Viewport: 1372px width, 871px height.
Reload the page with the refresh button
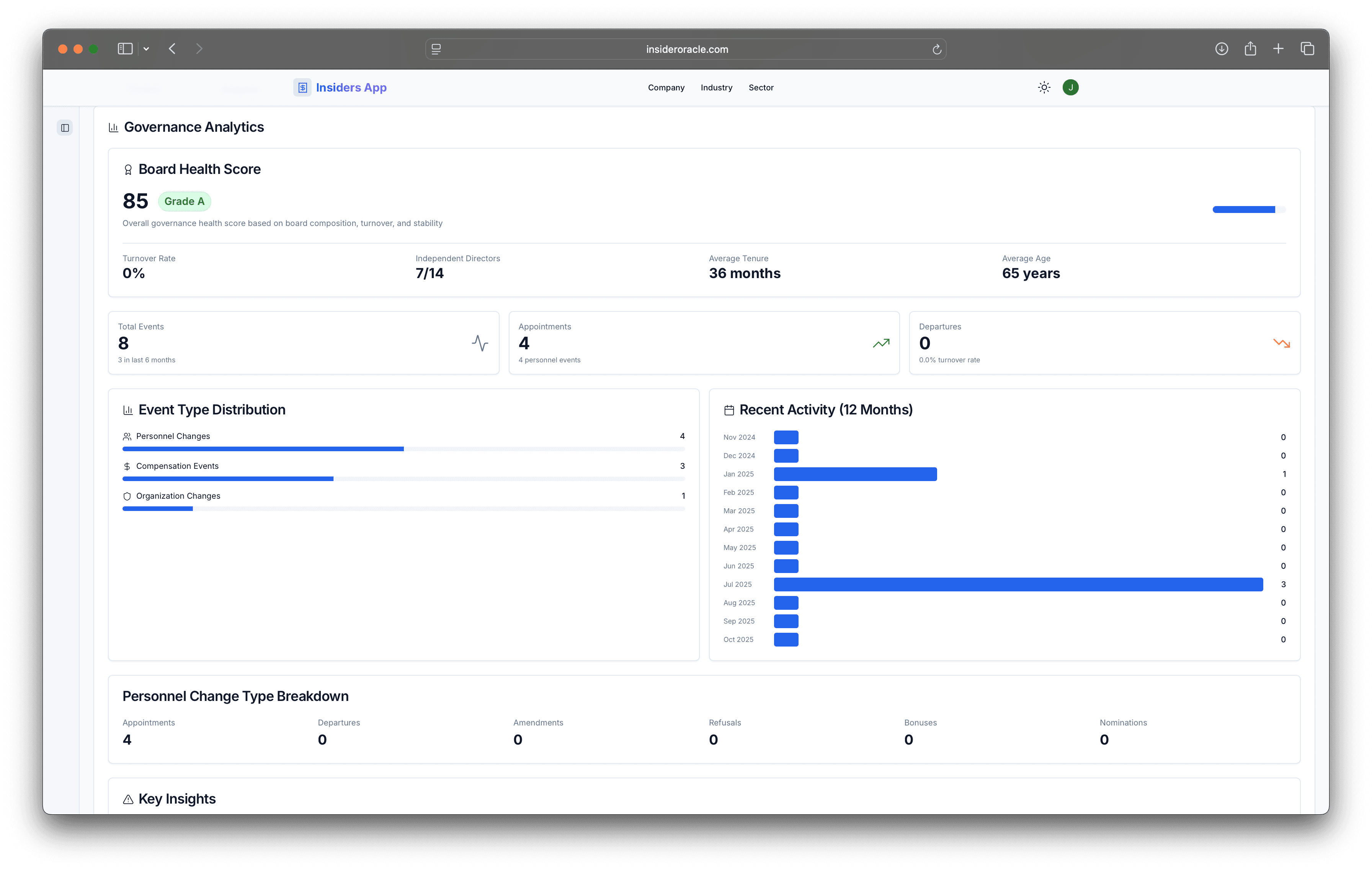[x=936, y=49]
